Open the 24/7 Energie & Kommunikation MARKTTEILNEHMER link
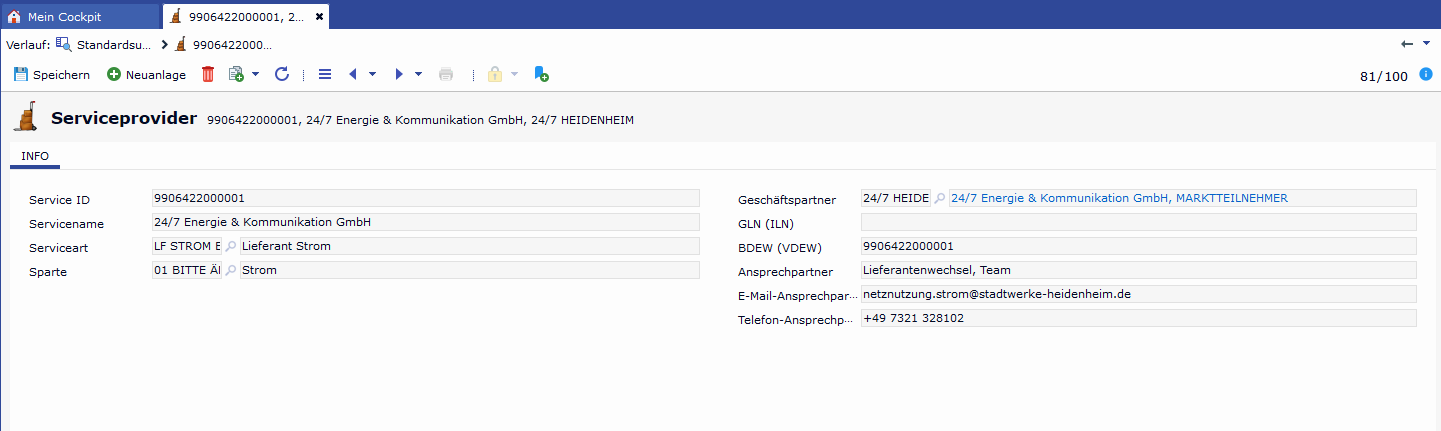The image size is (1441, 431). (x=1119, y=198)
